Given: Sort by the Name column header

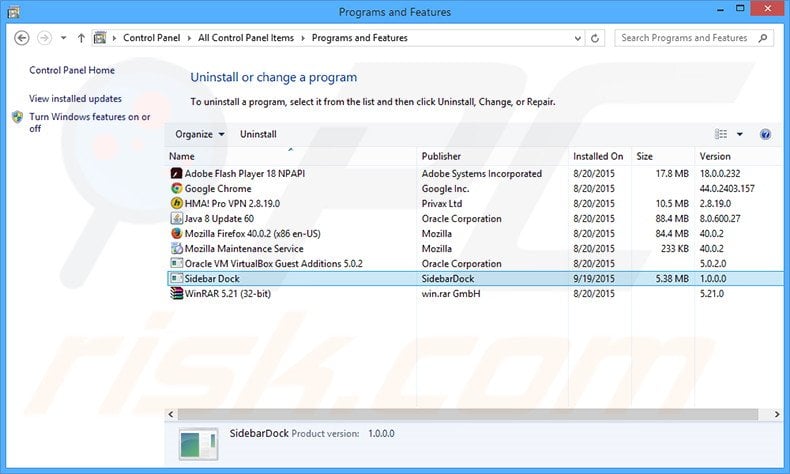Looking at the screenshot, I should pos(291,156).
